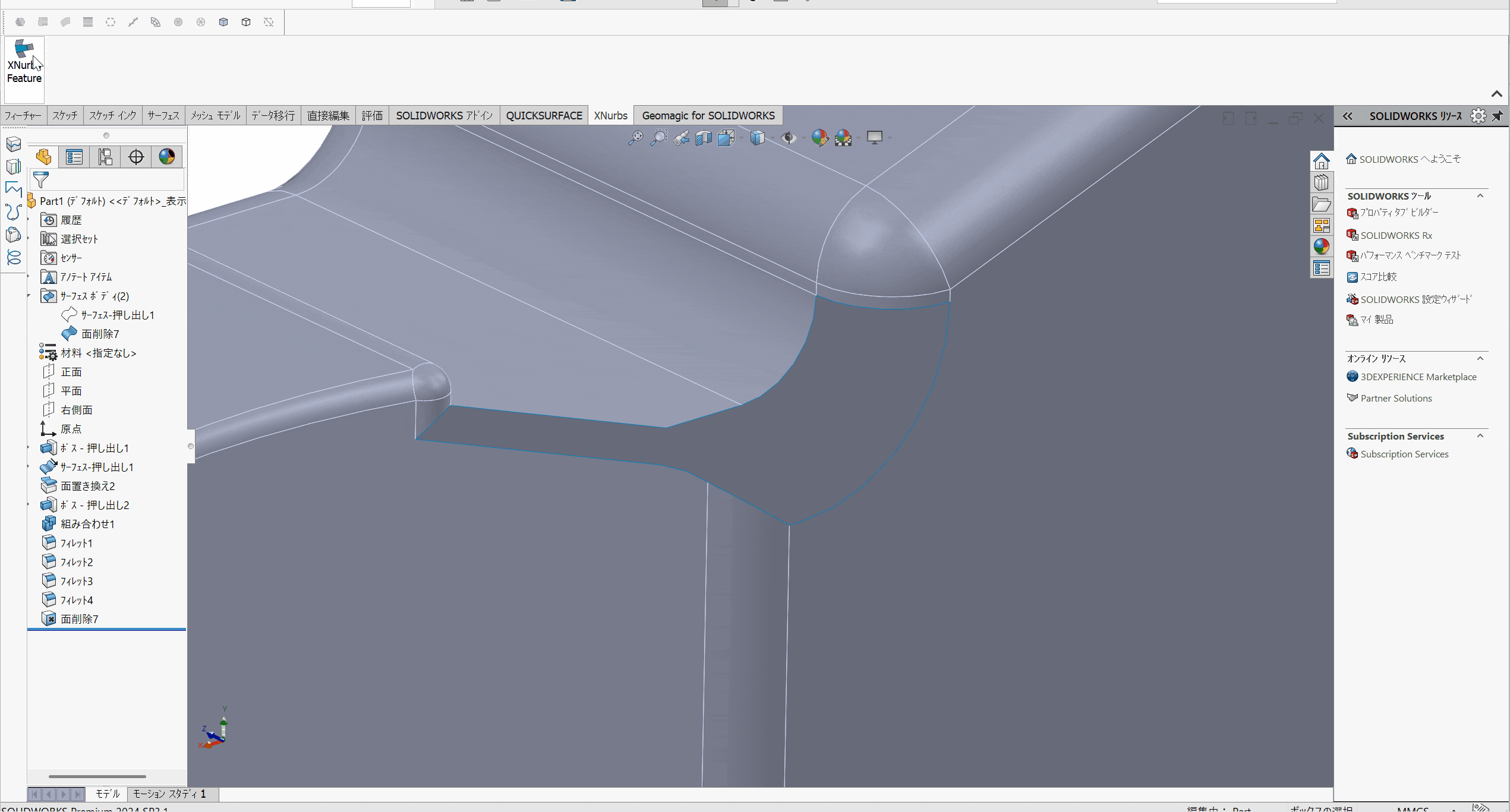Open the Design Library task pane icon
Image resolution: width=1510 pixels, height=812 pixels.
[1322, 182]
